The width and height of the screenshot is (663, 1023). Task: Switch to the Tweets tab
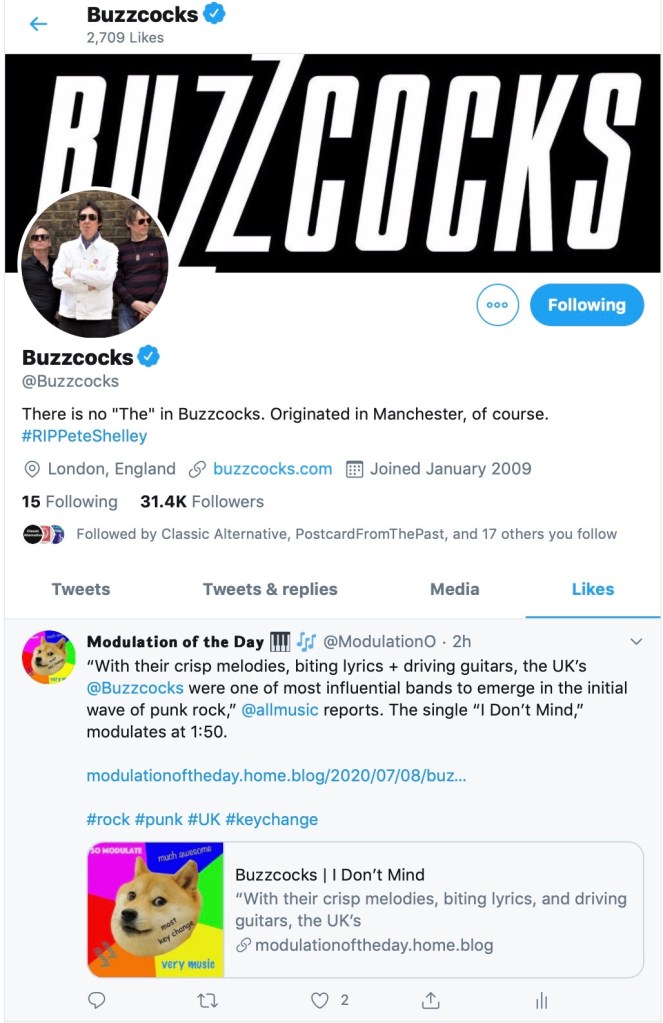81,589
